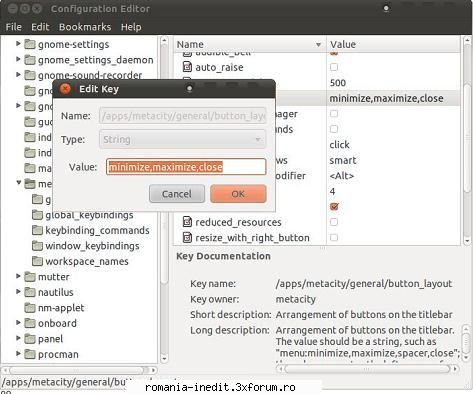Click the reduced_resources key icon

tap(187, 222)
